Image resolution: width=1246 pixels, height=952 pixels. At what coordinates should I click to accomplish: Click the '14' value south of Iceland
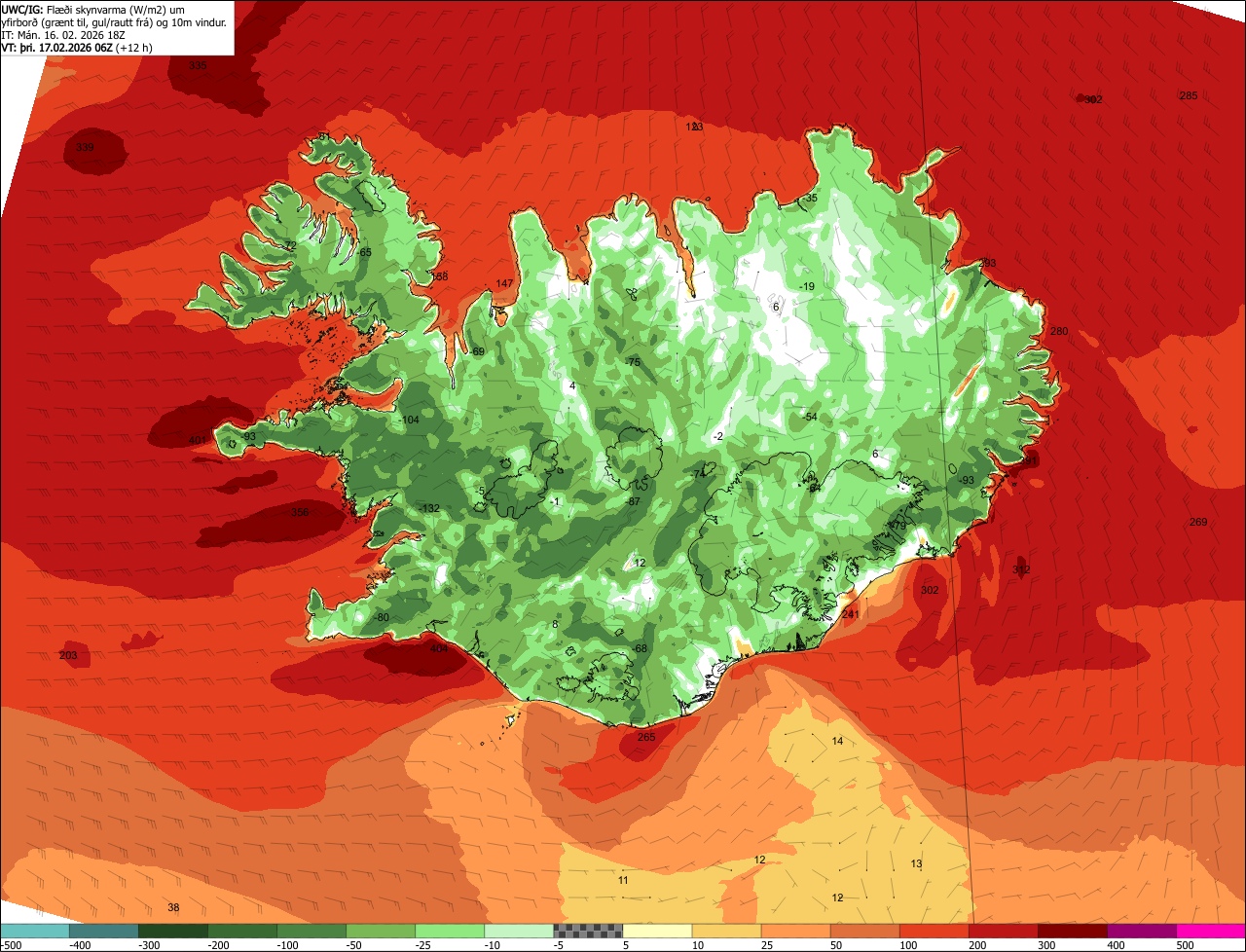coord(837,742)
